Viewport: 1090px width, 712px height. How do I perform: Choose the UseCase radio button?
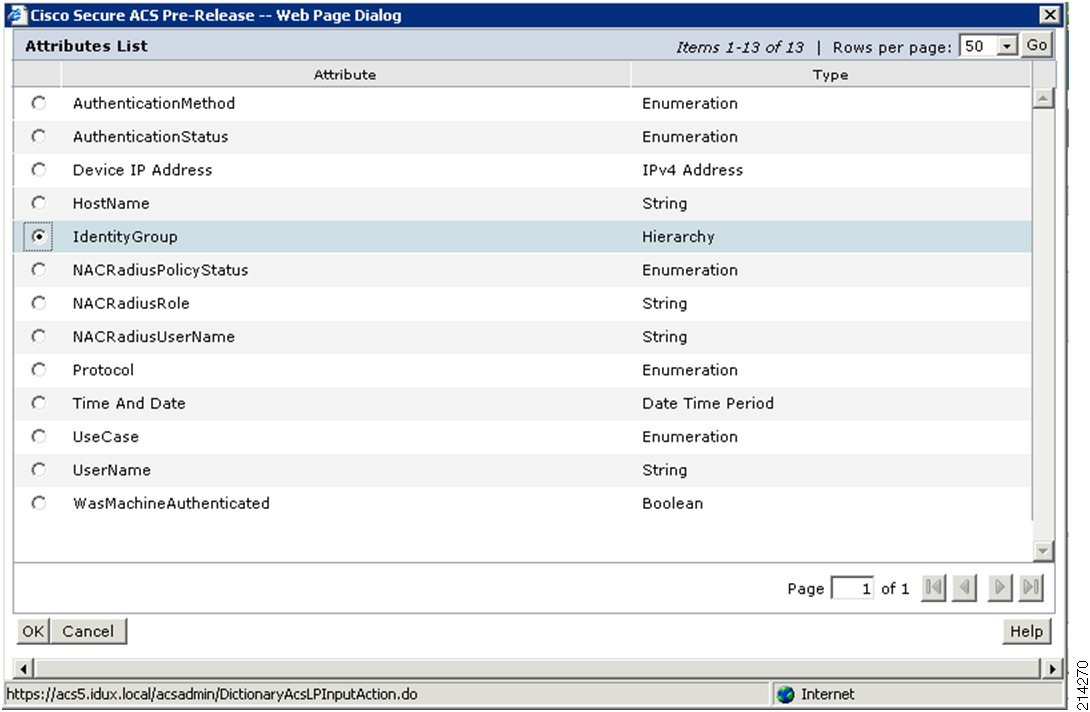tap(38, 437)
